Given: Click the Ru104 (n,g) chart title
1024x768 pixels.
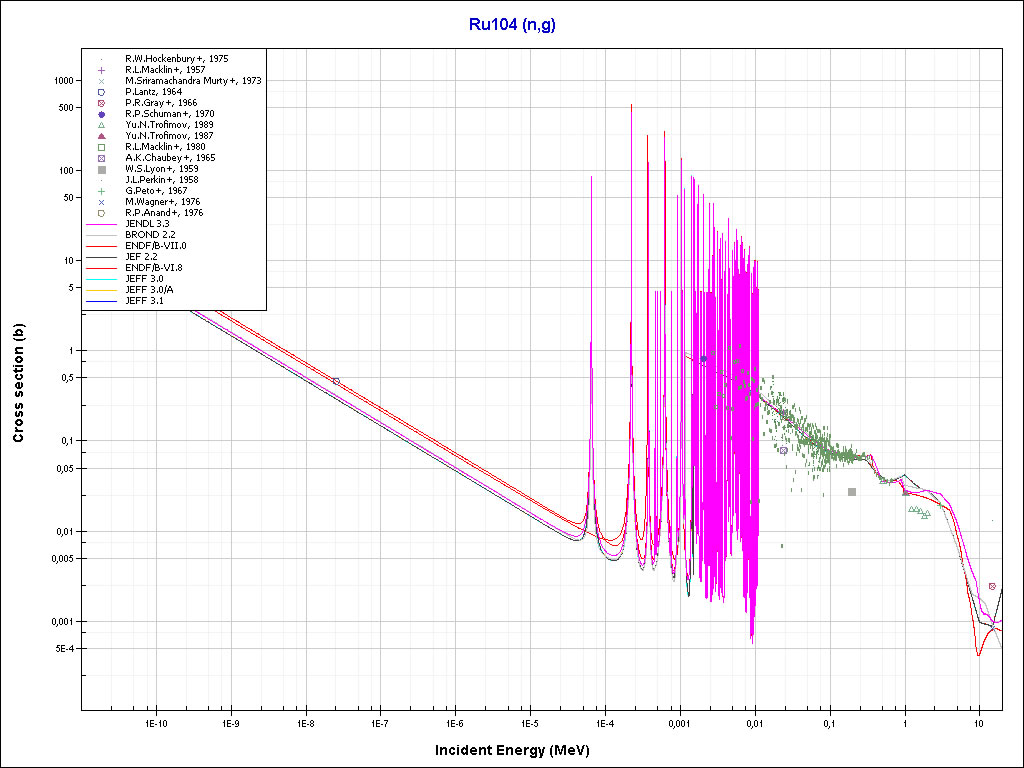Looking at the screenshot, I should point(512,25).
